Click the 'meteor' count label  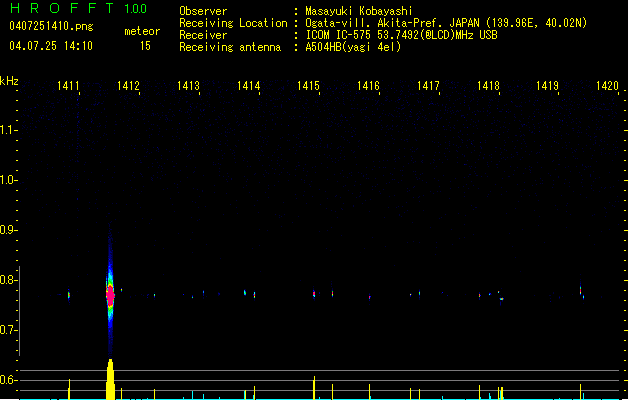tap(142, 31)
